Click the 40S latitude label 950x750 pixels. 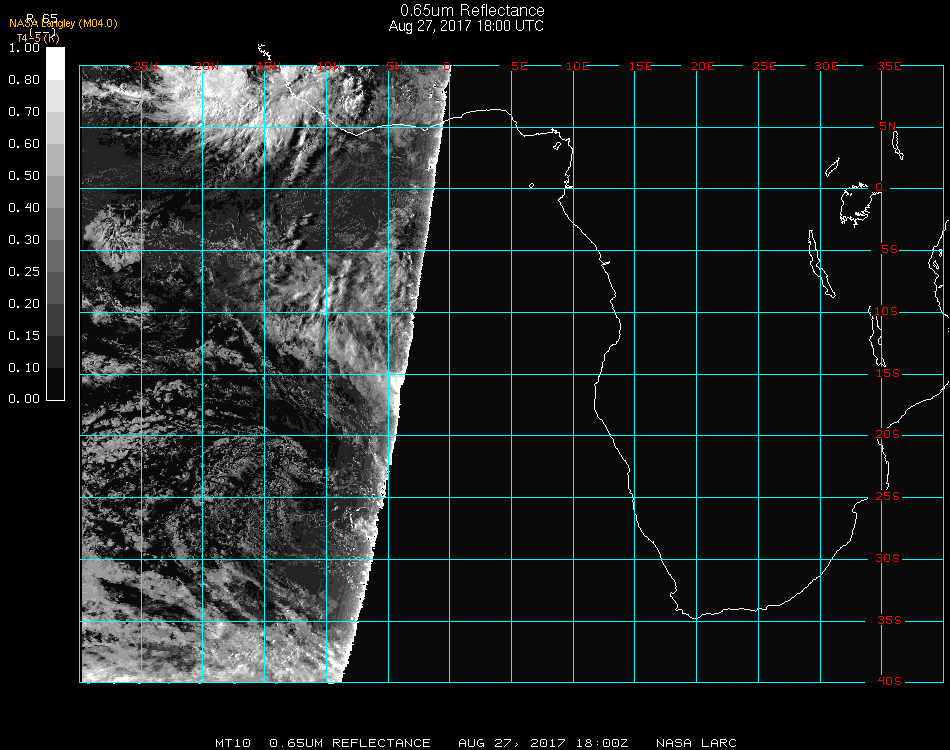point(889,682)
